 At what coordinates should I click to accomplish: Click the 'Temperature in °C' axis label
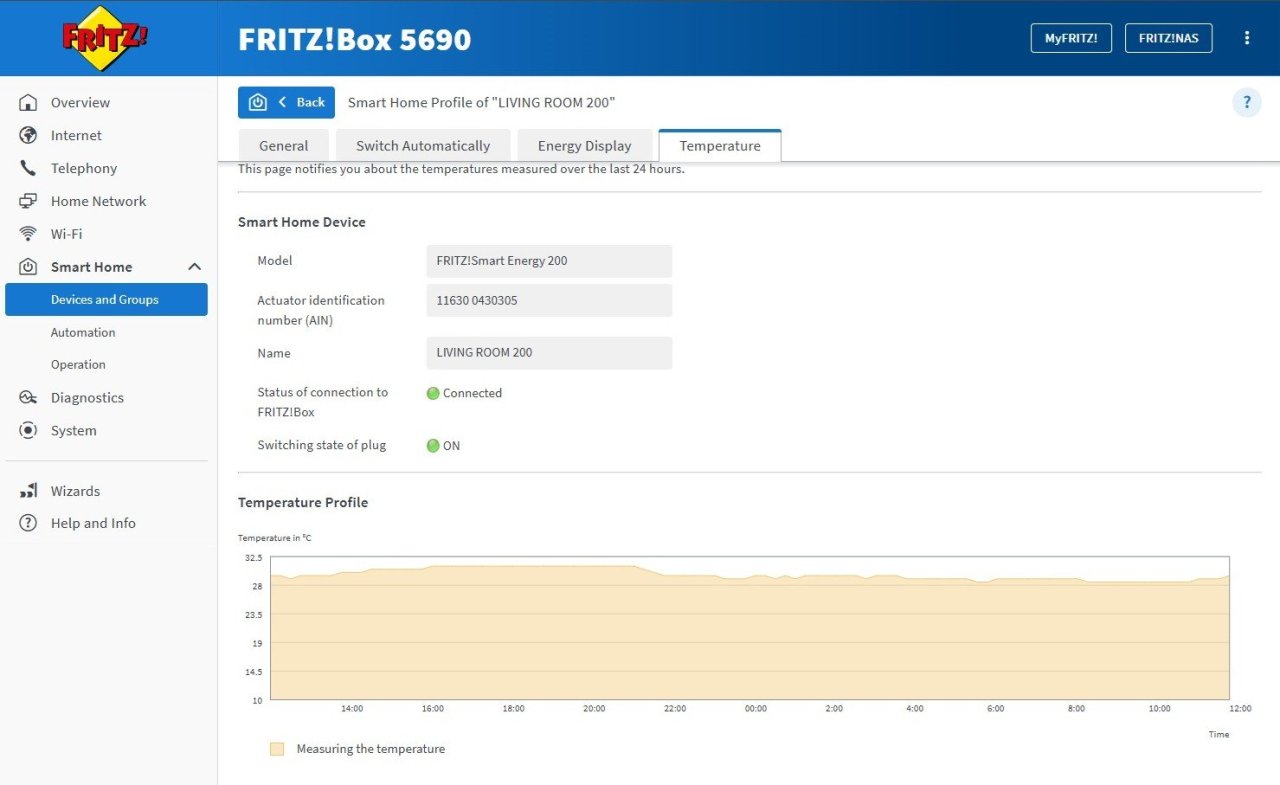(x=275, y=538)
